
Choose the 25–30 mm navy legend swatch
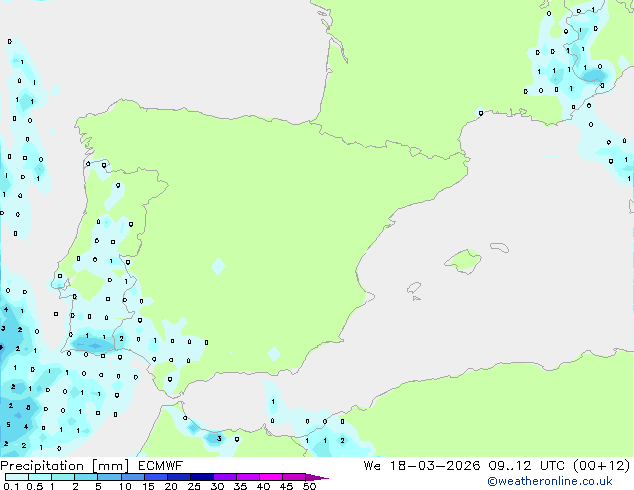(201, 477)
